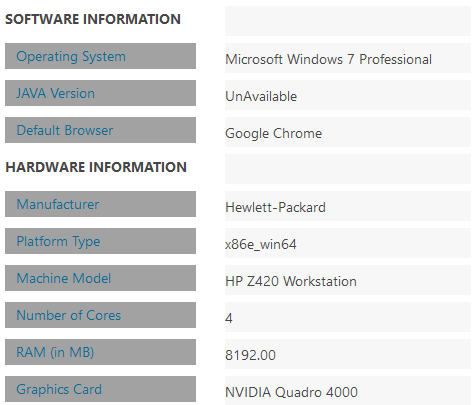This screenshot has width=476, height=405.
Task: Click the Graphics Card label
Action: point(59,389)
